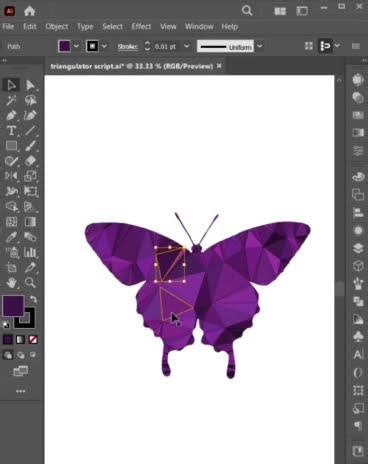Select the Rectangle tool
Image resolution: width=368 pixels, height=464 pixels.
[11, 146]
